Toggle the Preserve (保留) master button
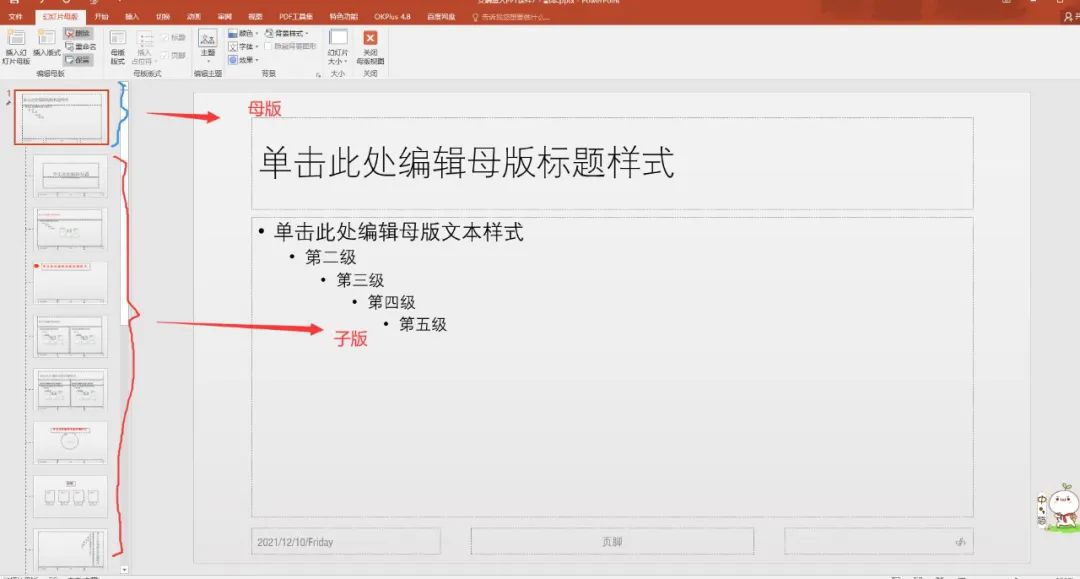The height and width of the screenshot is (579, 1080). coord(77,60)
